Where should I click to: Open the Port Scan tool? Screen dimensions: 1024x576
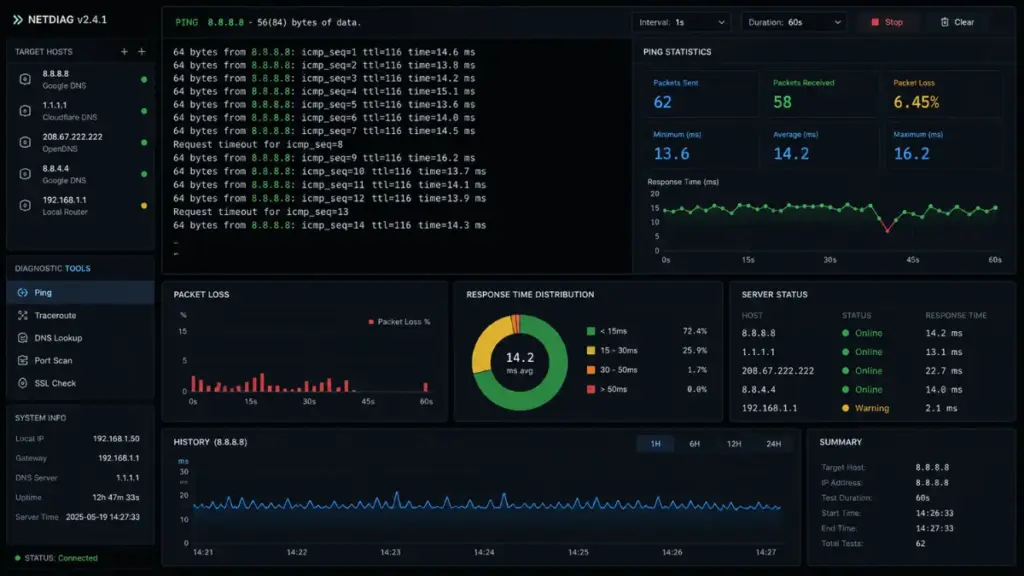pos(80,360)
